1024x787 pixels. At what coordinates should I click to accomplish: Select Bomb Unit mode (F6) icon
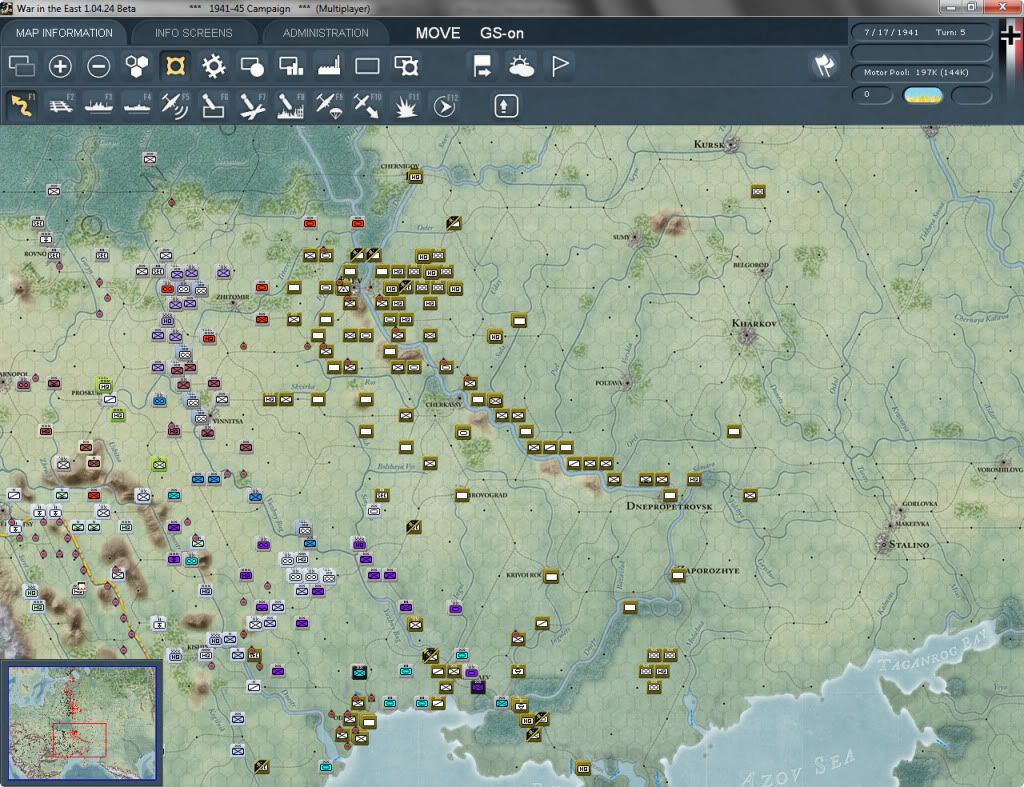coord(214,105)
